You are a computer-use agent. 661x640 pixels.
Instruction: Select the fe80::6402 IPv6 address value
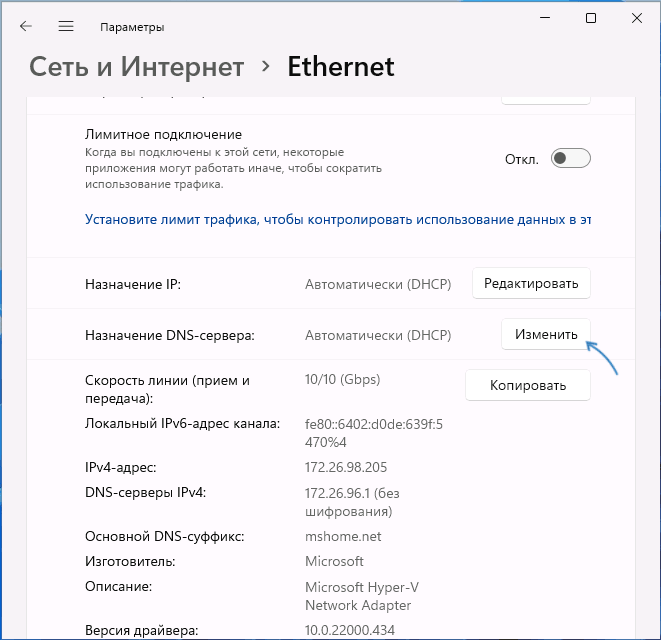click(374, 433)
